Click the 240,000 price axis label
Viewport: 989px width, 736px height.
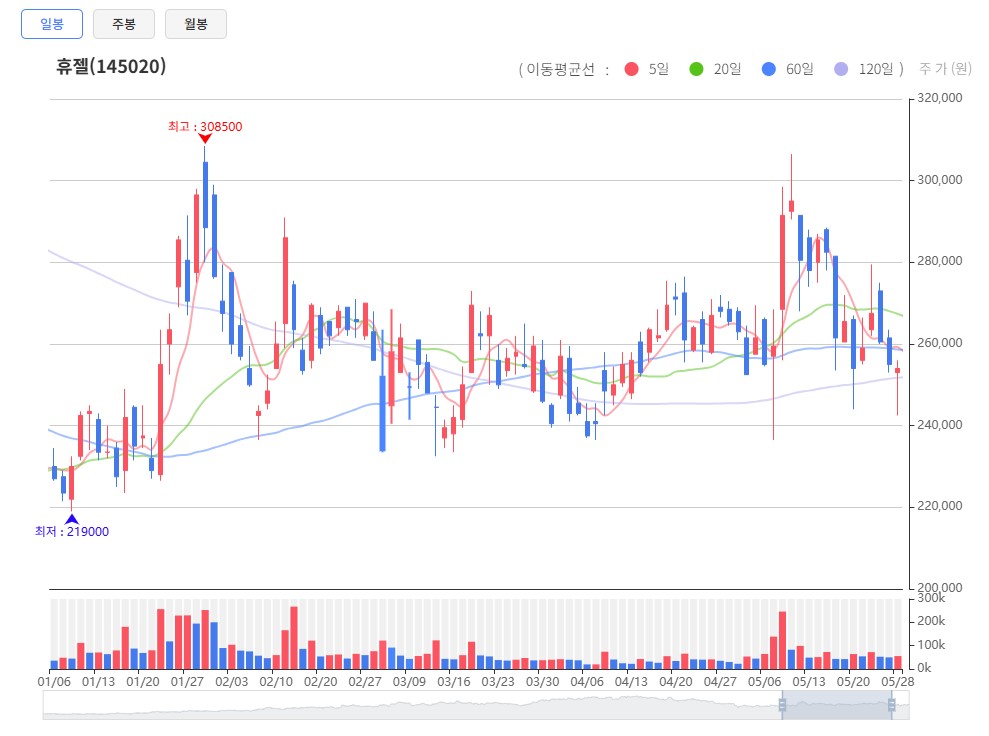coord(940,424)
